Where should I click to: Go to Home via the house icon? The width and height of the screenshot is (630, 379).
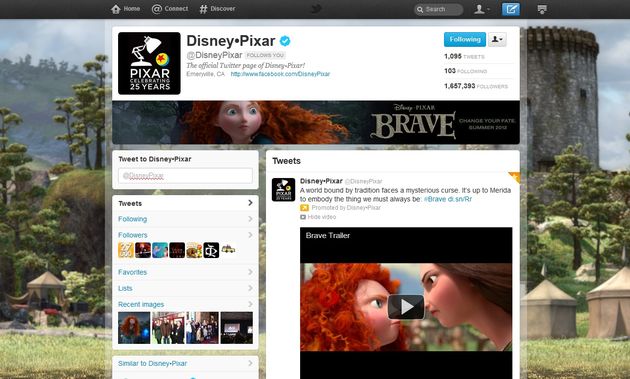pos(125,9)
